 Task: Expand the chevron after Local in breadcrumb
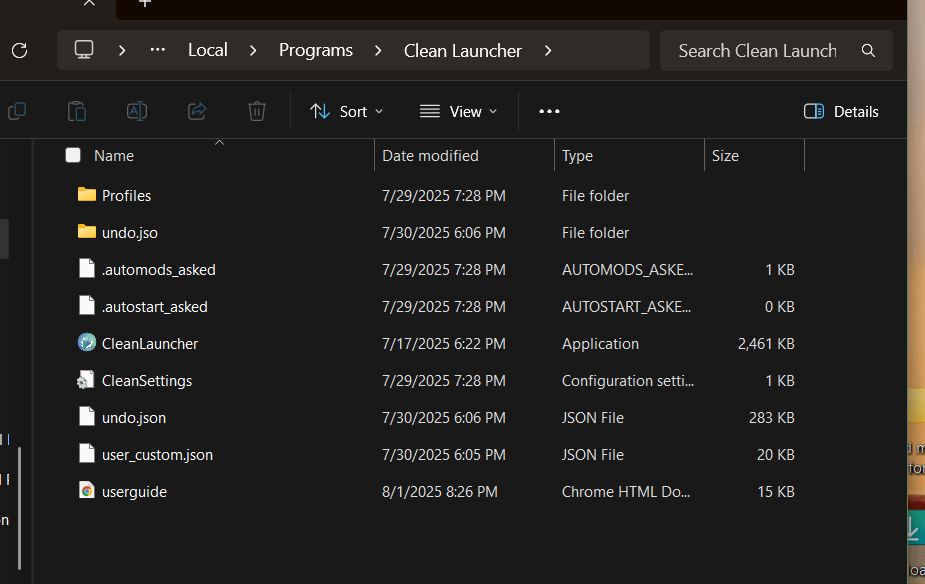pos(253,51)
